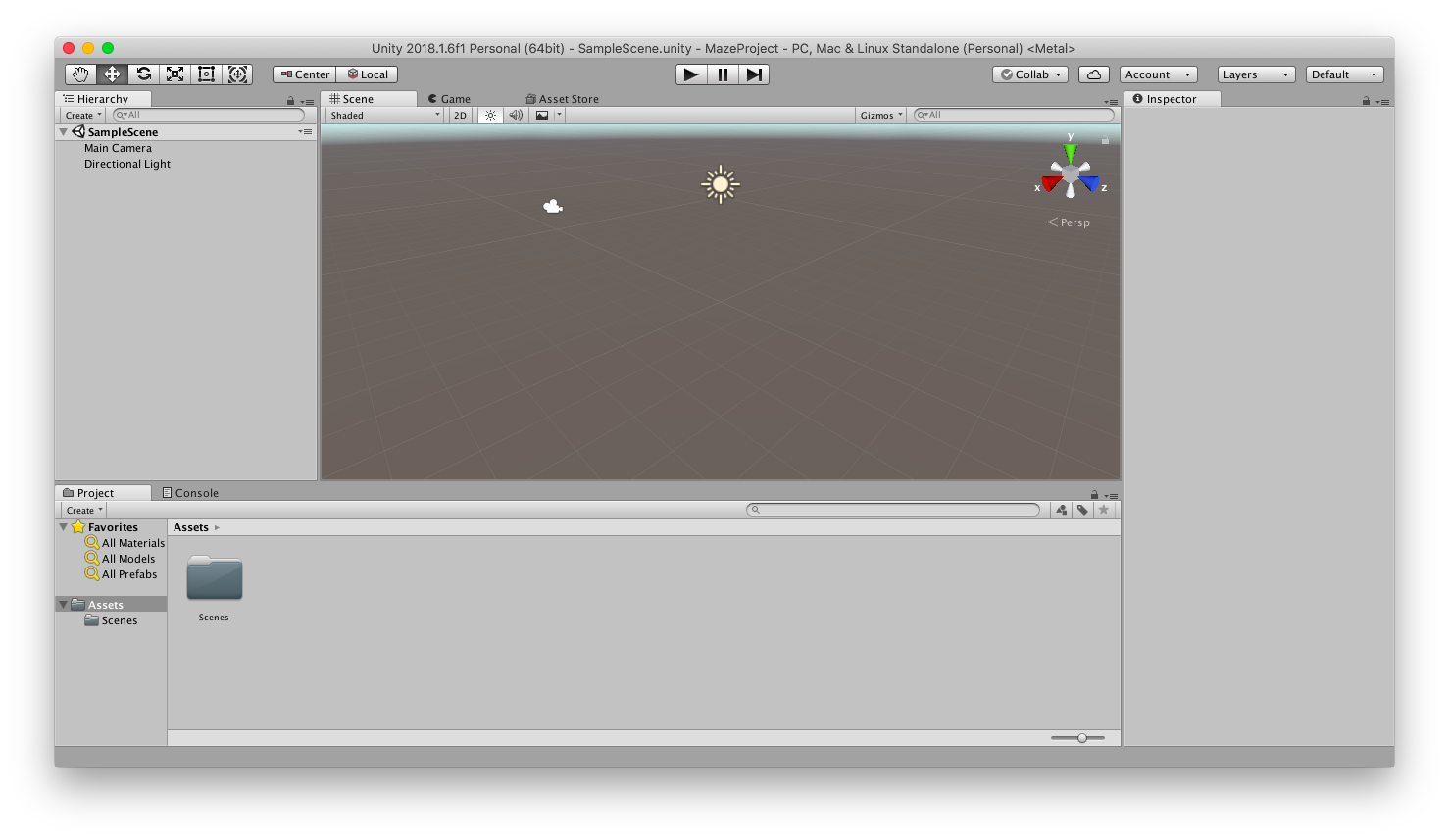This screenshot has height=840, width=1449.
Task: Collapse the Assets folder tree
Action: pos(64,605)
